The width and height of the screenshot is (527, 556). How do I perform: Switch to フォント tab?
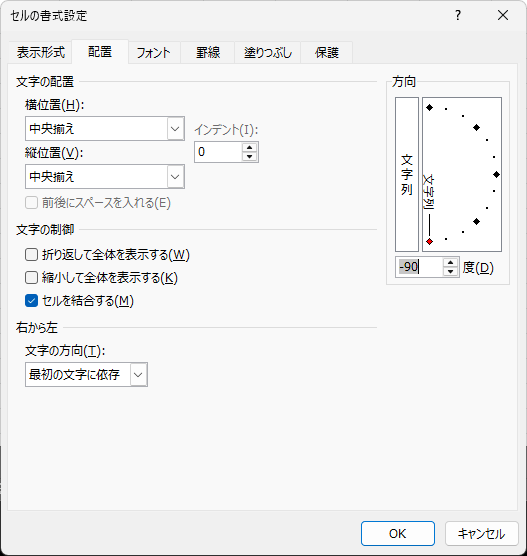154,52
